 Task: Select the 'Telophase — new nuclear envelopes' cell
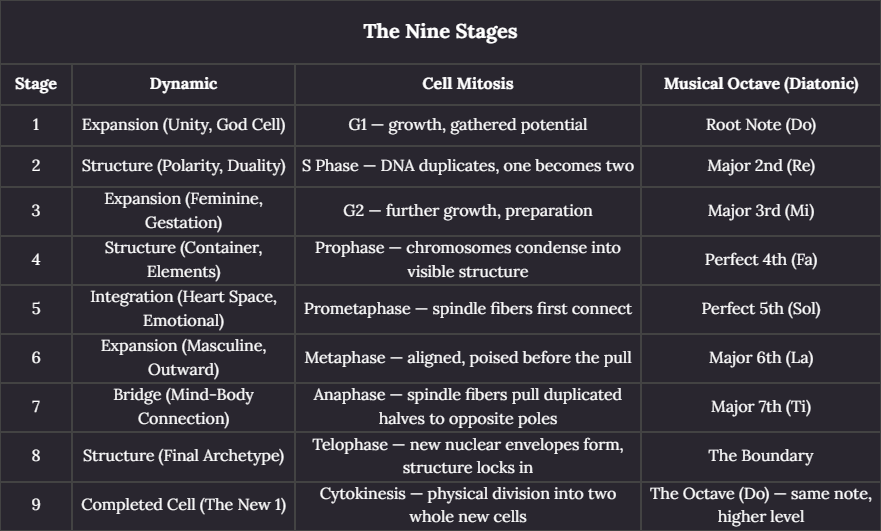pyautogui.click(x=467, y=455)
